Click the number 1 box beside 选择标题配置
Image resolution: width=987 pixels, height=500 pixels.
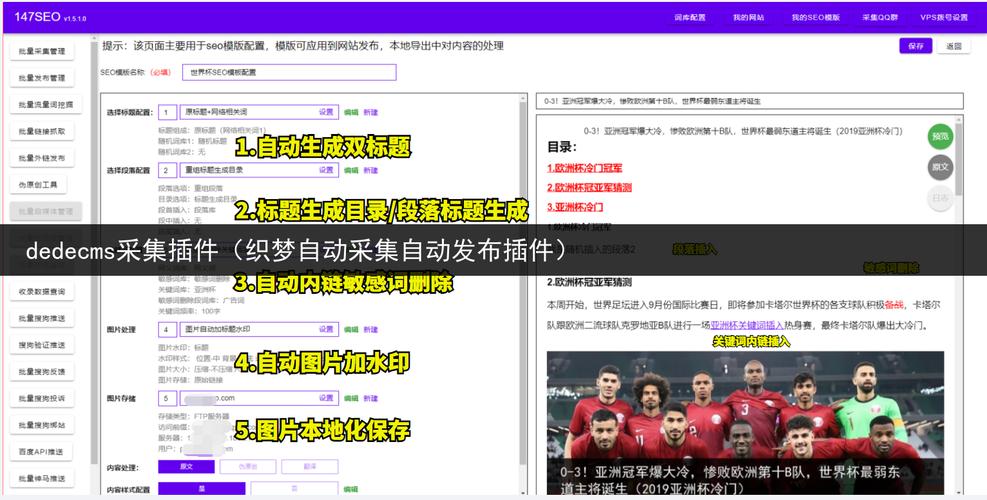[x=167, y=112]
